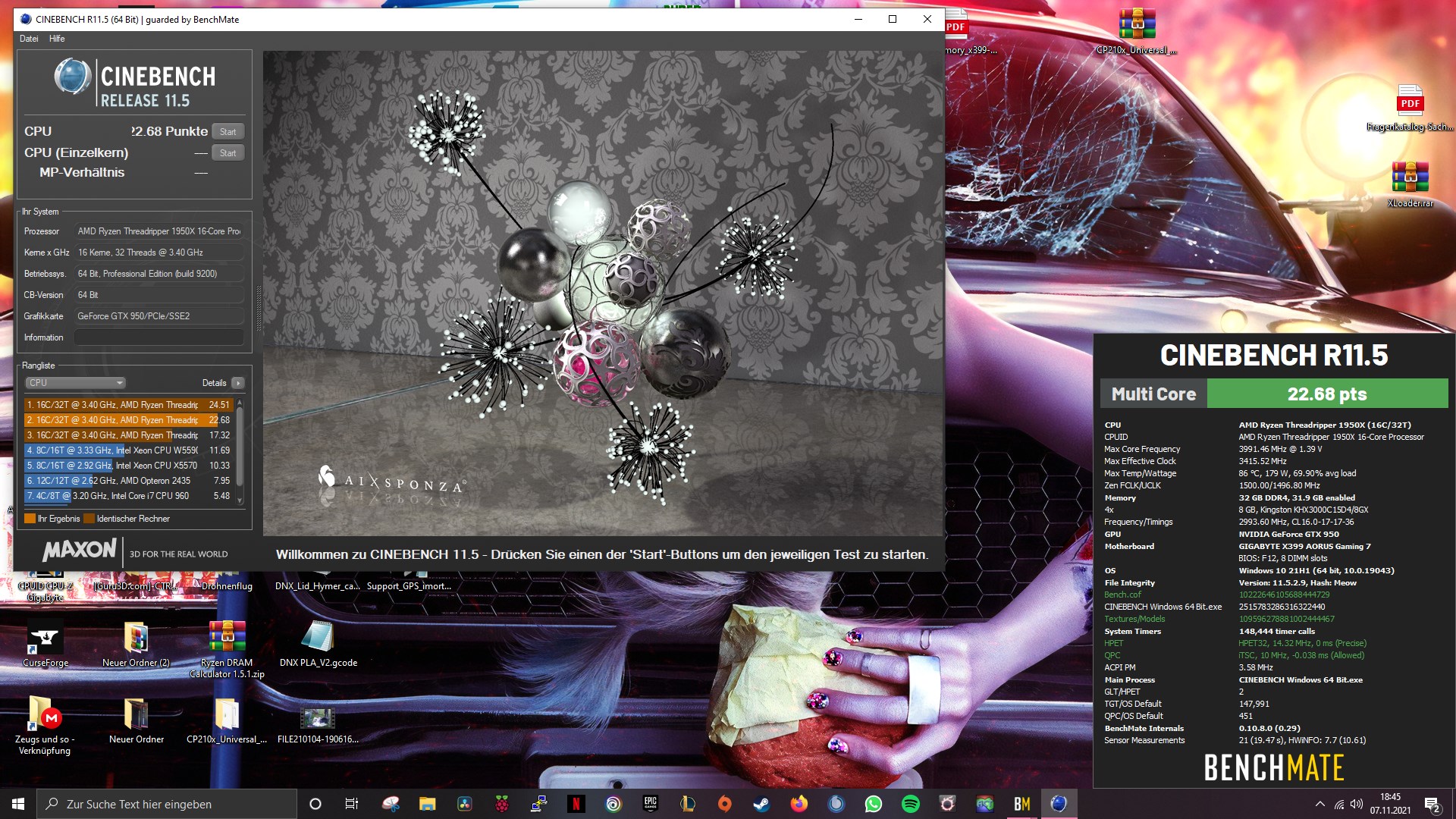Click the Grafikkarte value field
The height and width of the screenshot is (819, 1456).
tap(159, 316)
